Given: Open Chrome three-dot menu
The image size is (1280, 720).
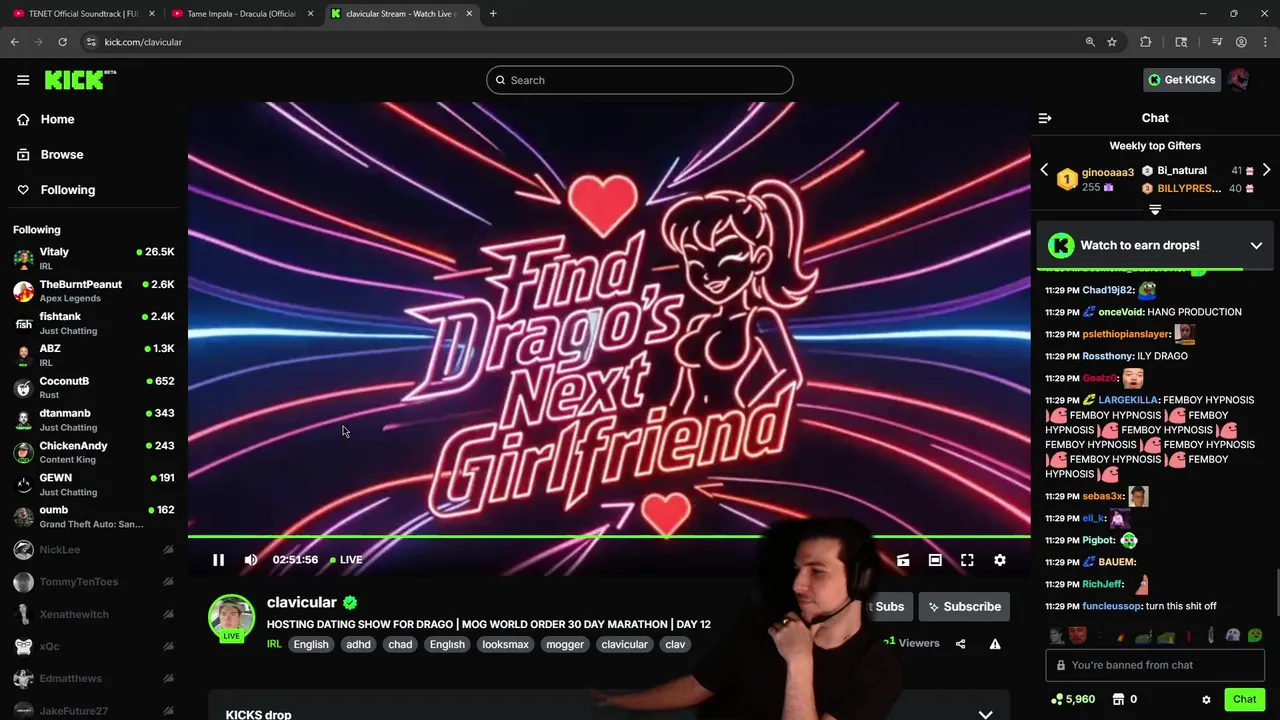Looking at the screenshot, I should click(1265, 42).
